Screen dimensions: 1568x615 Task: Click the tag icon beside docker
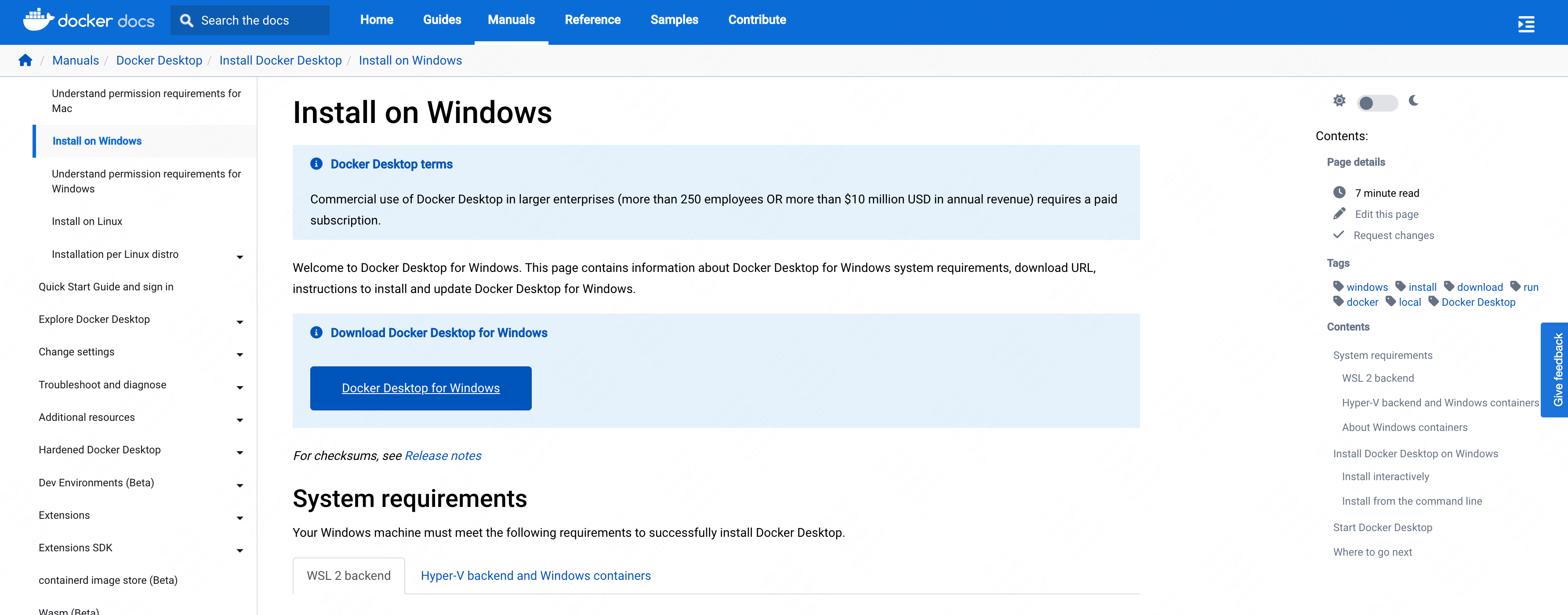(1338, 302)
